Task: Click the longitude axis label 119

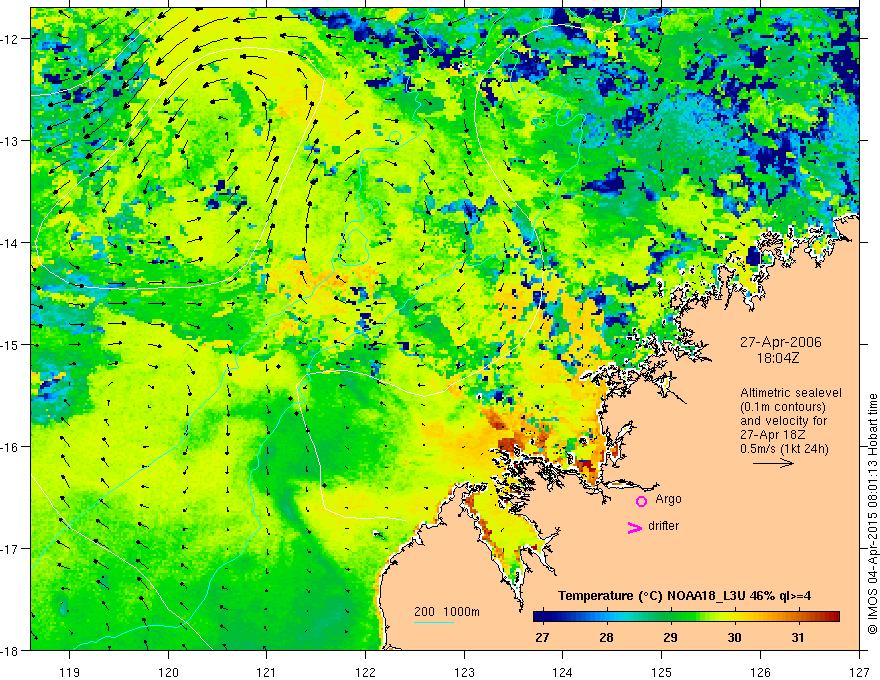Action: [x=70, y=672]
